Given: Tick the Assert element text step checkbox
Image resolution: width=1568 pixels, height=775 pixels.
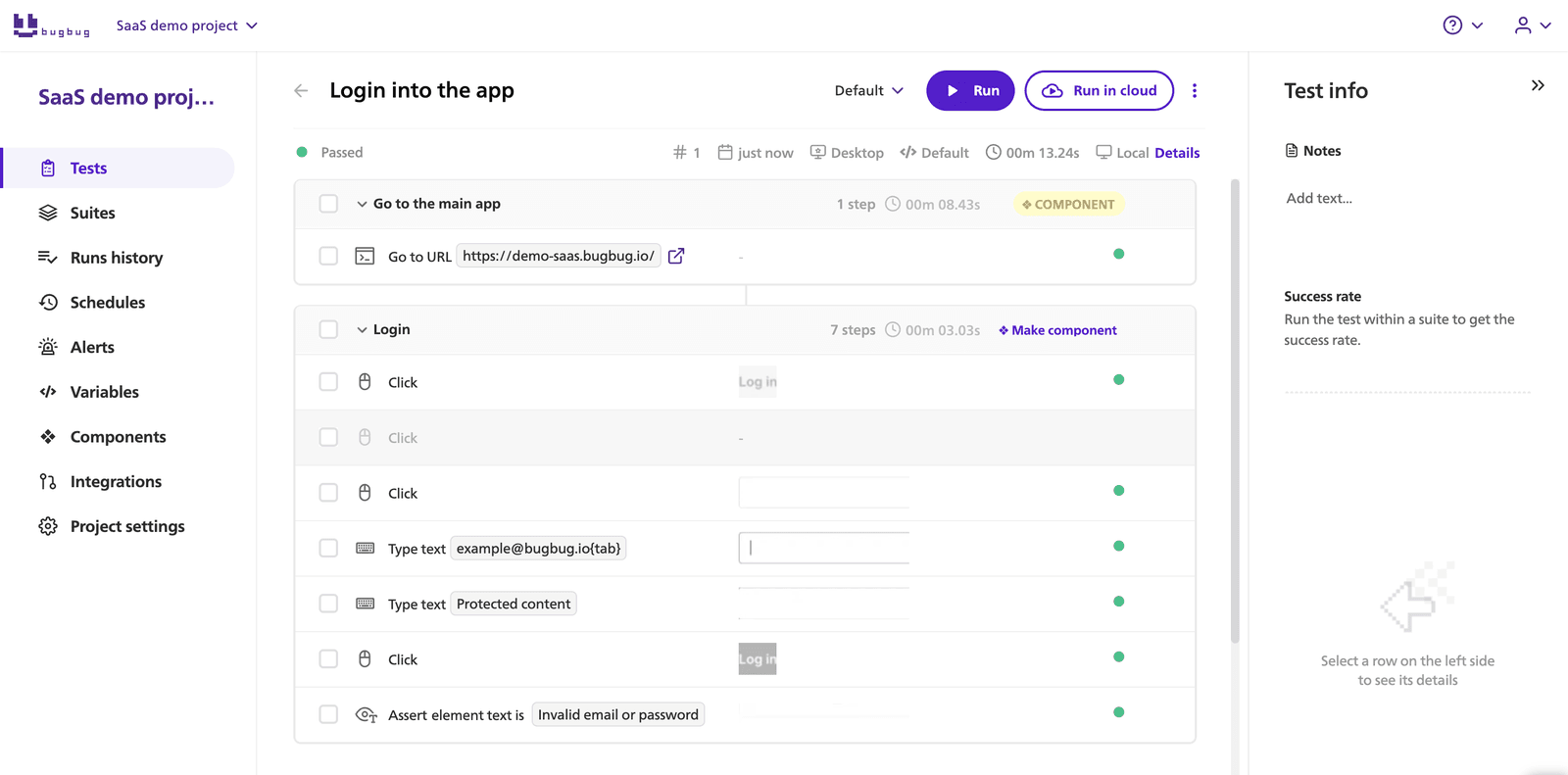Looking at the screenshot, I should tap(328, 715).
